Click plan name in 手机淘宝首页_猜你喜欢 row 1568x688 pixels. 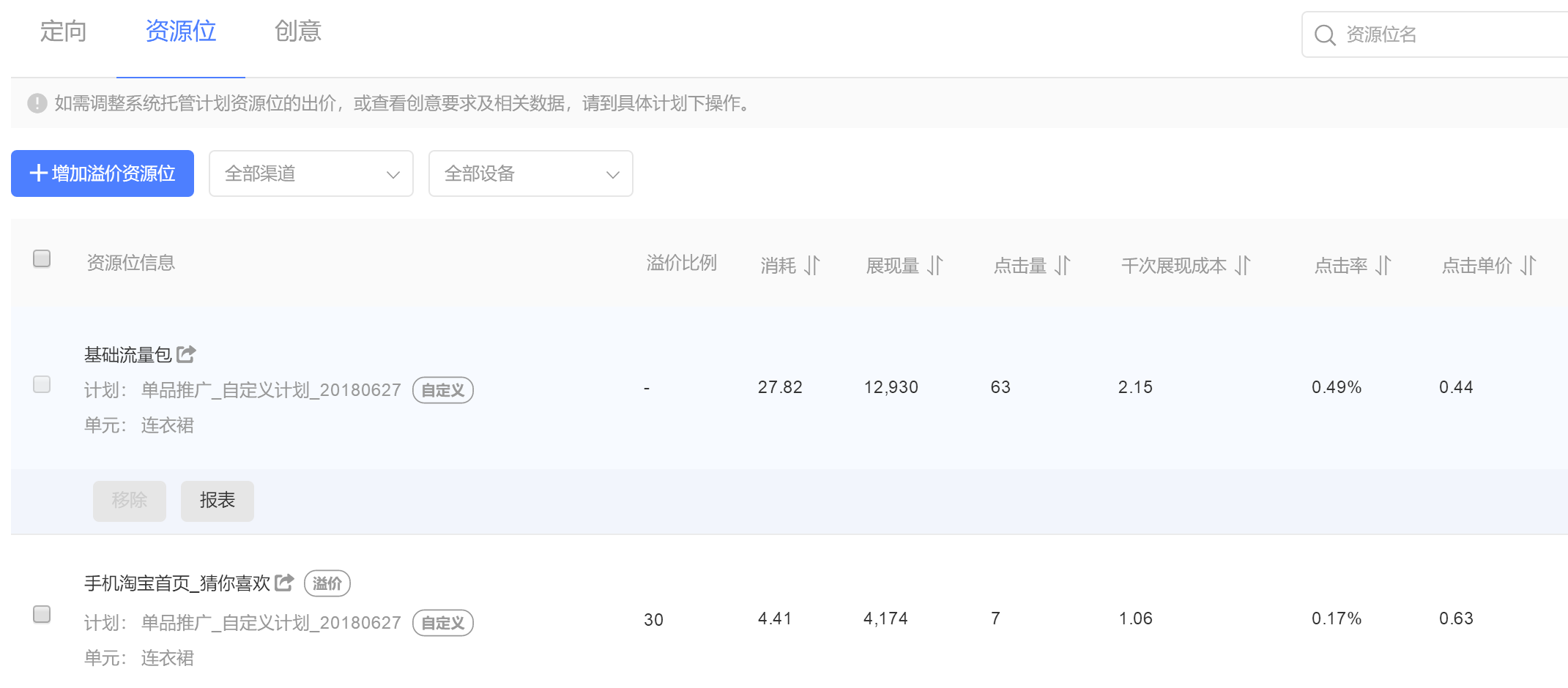[x=271, y=623]
